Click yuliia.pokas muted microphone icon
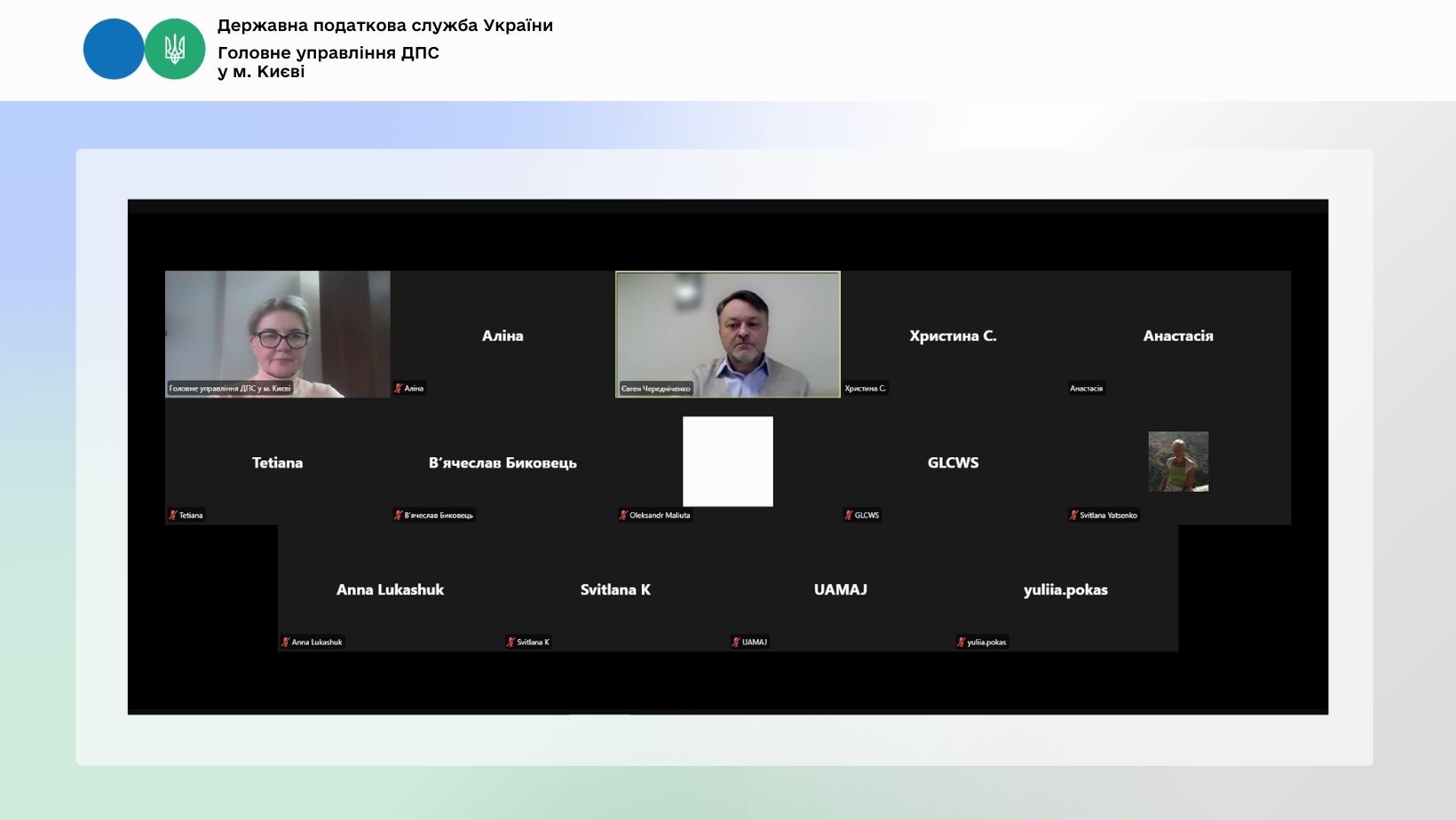1456x820 pixels. pos(961,642)
